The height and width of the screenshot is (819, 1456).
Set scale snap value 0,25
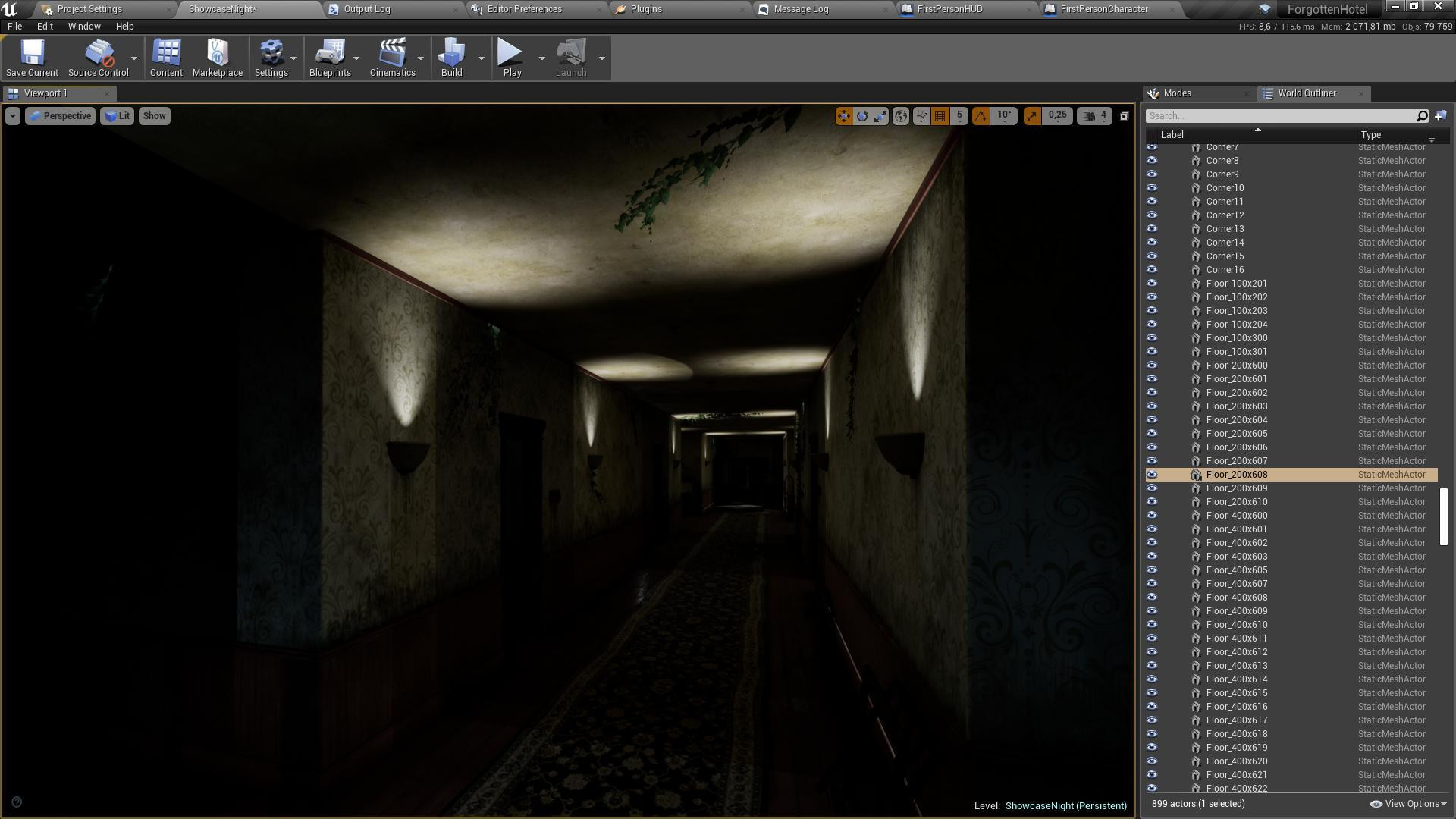click(1057, 116)
